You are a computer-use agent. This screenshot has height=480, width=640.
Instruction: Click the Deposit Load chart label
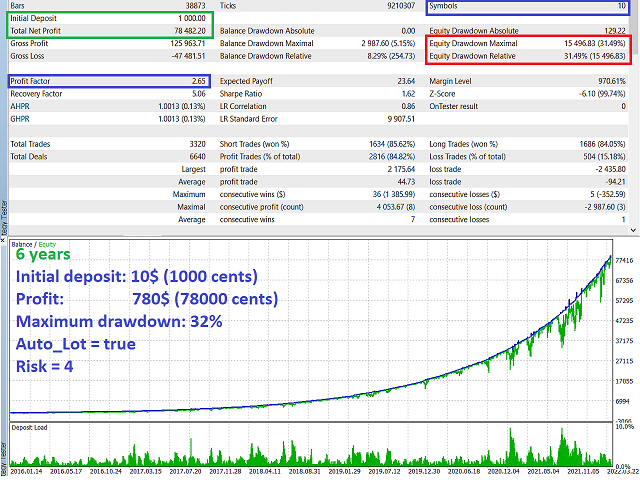pos(29,428)
